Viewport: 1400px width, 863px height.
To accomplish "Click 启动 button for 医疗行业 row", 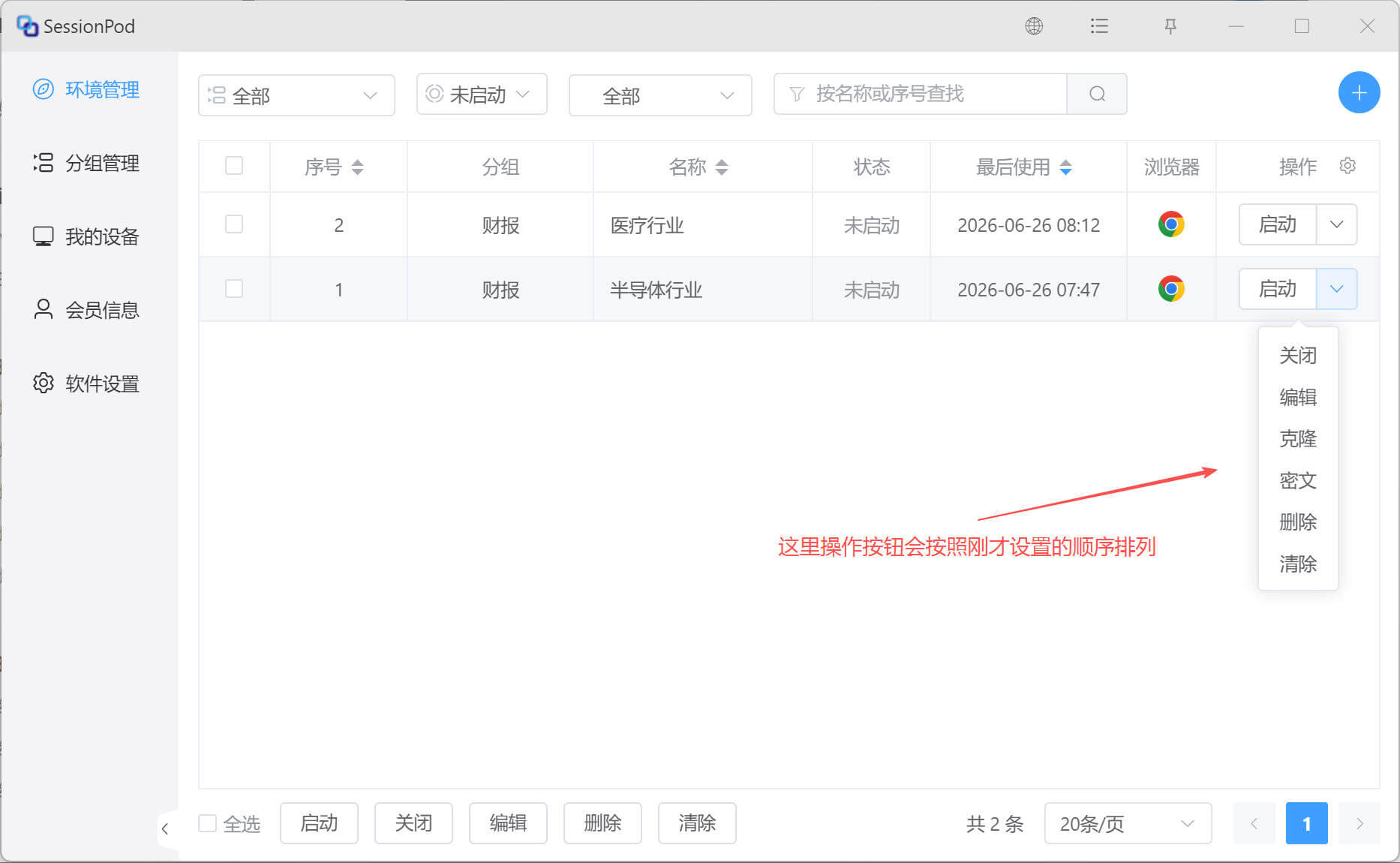I will point(1277,224).
